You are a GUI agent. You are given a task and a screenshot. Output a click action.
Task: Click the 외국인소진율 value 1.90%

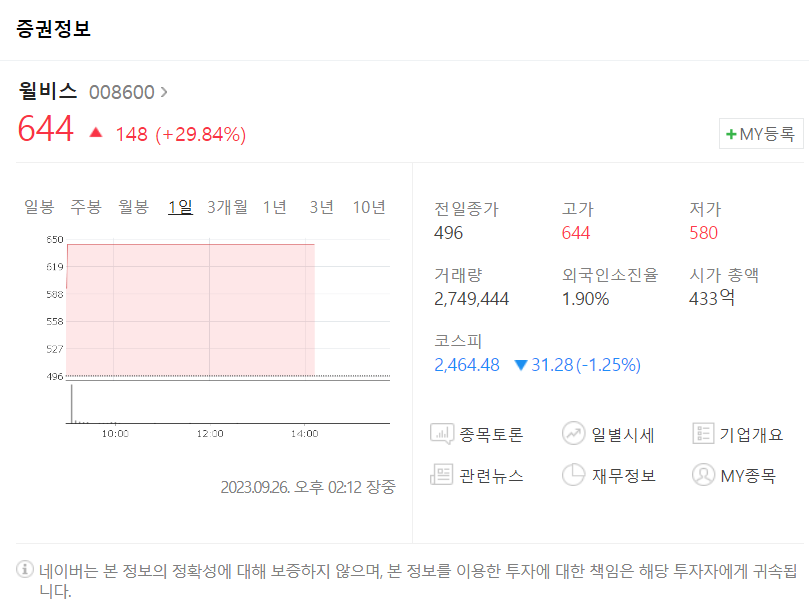click(x=586, y=299)
